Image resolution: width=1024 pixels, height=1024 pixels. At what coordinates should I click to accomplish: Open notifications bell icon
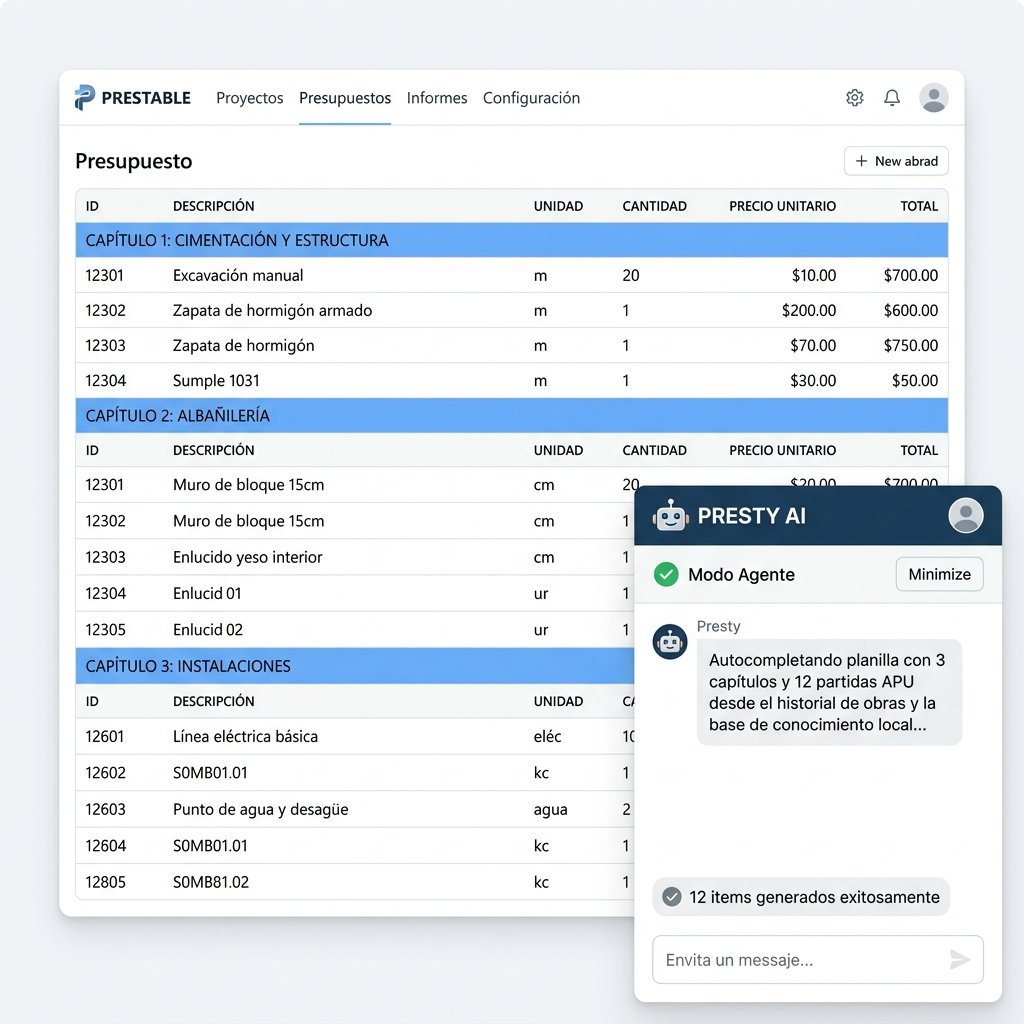tap(892, 98)
